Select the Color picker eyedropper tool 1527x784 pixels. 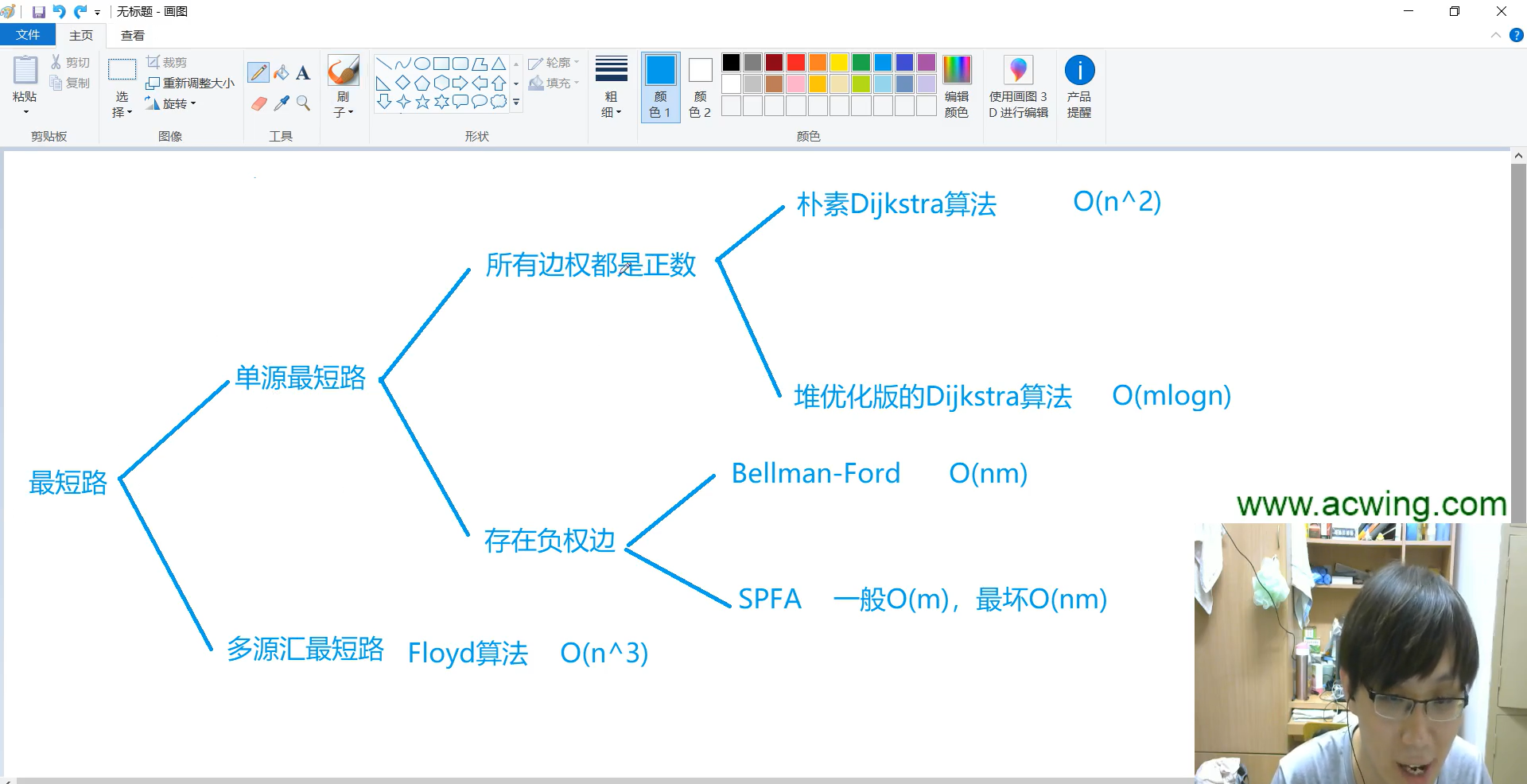click(x=281, y=103)
